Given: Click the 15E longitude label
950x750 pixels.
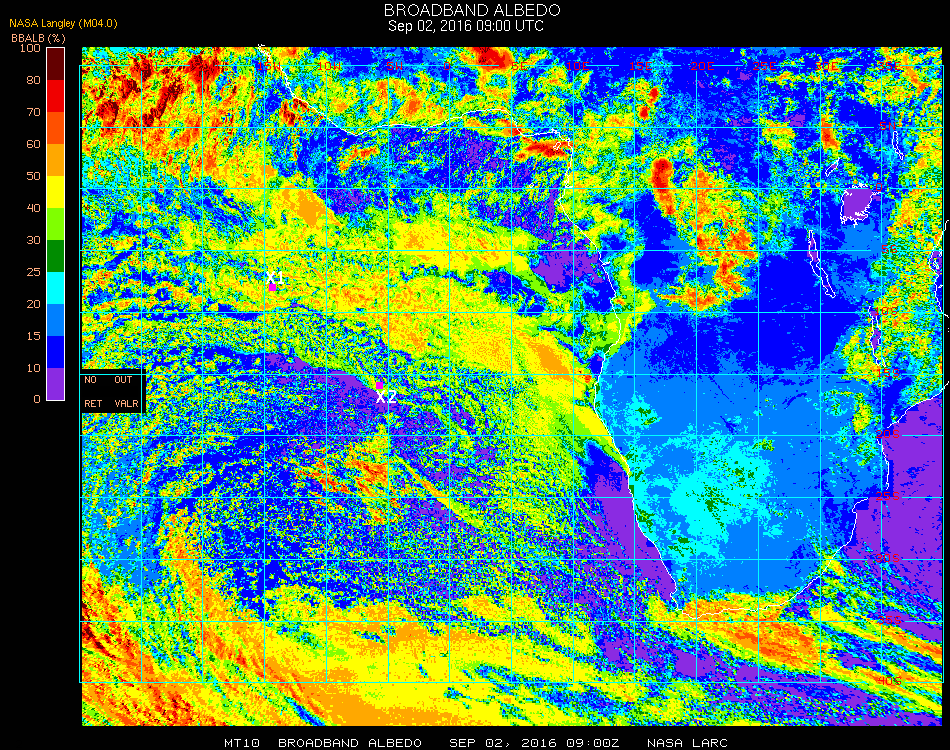Looking at the screenshot, I should point(640,66).
